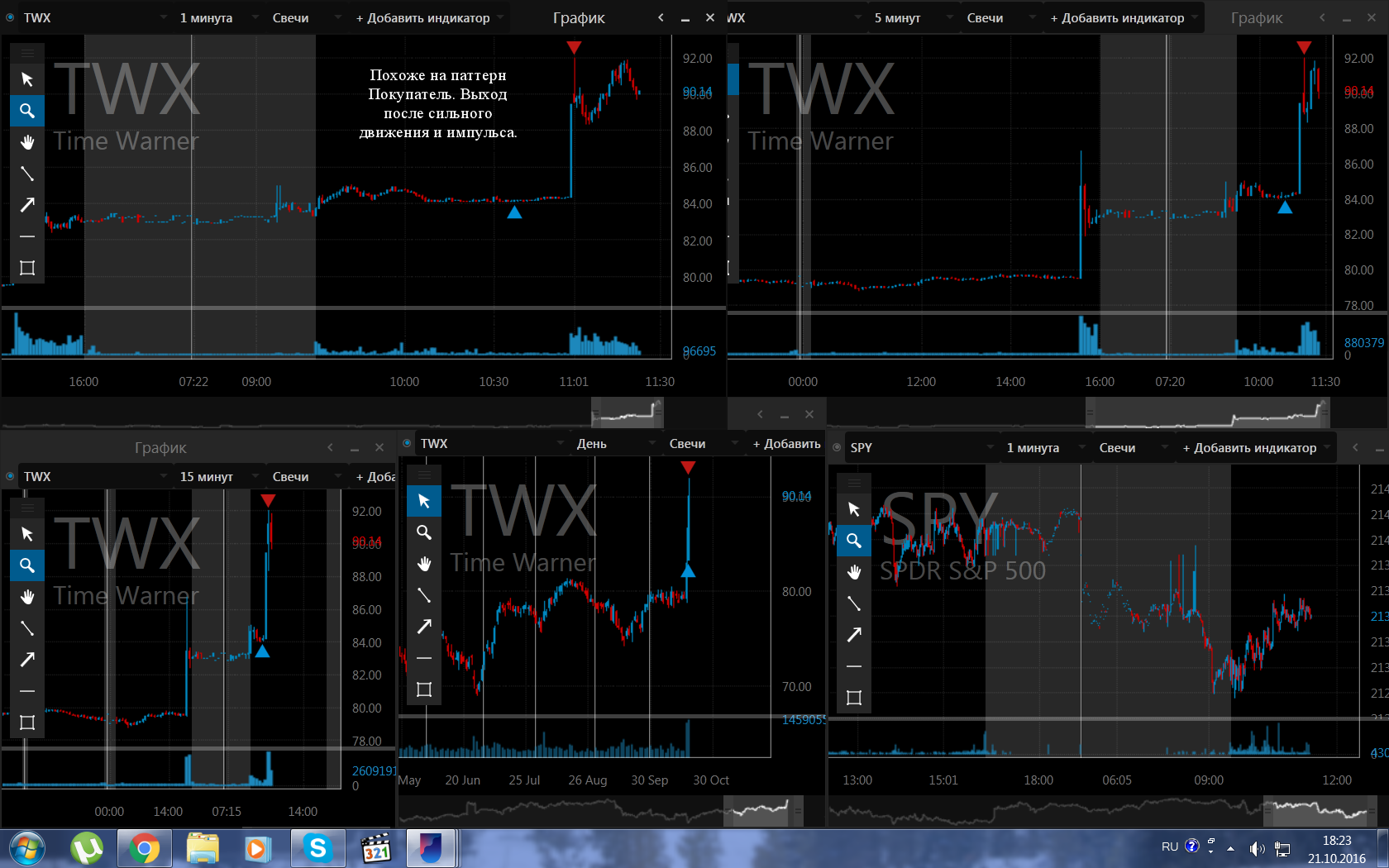This screenshot has height=868, width=1389.
Task: Toggle the link indicator beside TWX in the День chart
Action: 407,443
